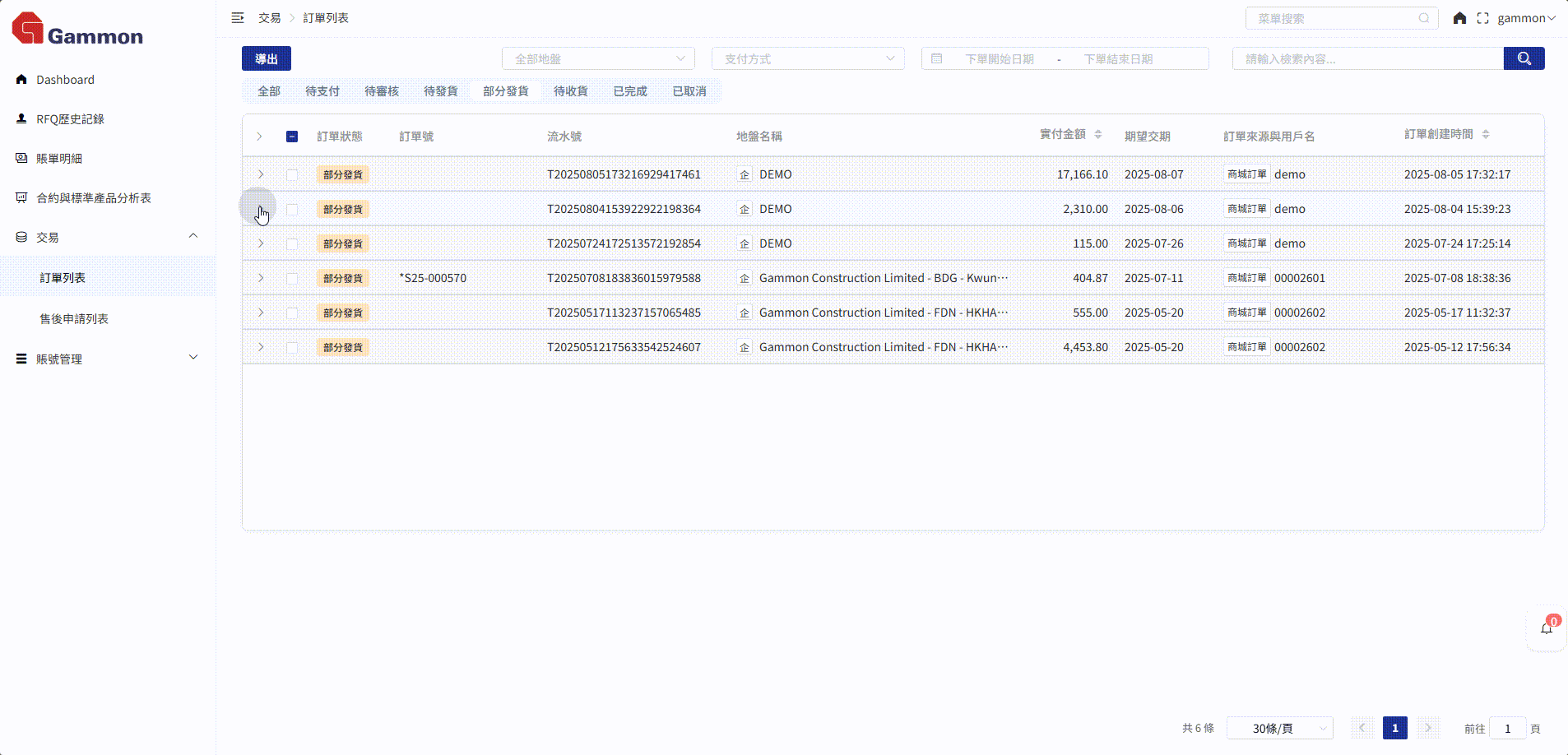Open the 支付方式 dropdown
This screenshot has width=1568, height=755.
tap(808, 58)
